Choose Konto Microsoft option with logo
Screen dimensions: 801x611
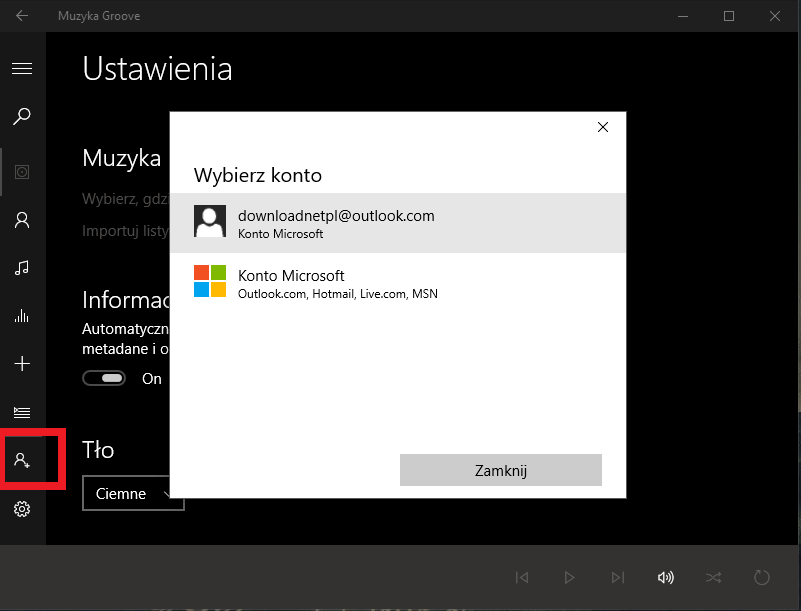click(x=398, y=283)
